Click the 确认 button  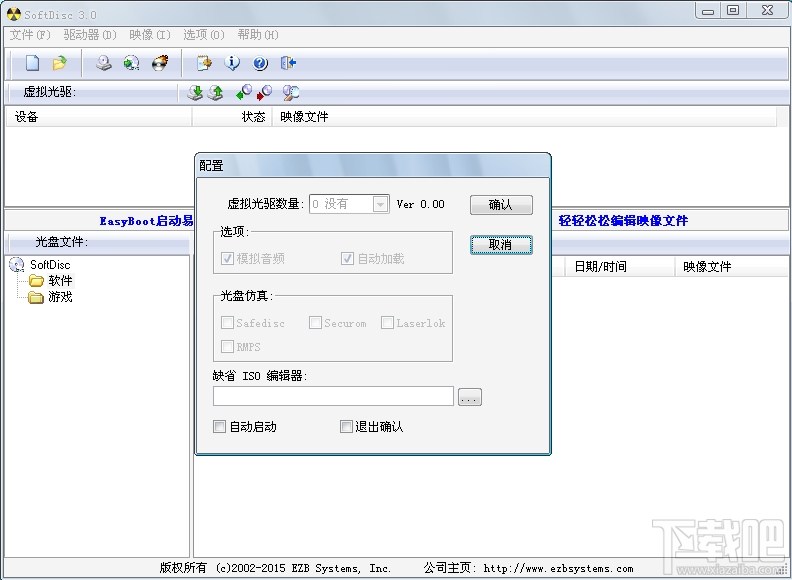(501, 205)
